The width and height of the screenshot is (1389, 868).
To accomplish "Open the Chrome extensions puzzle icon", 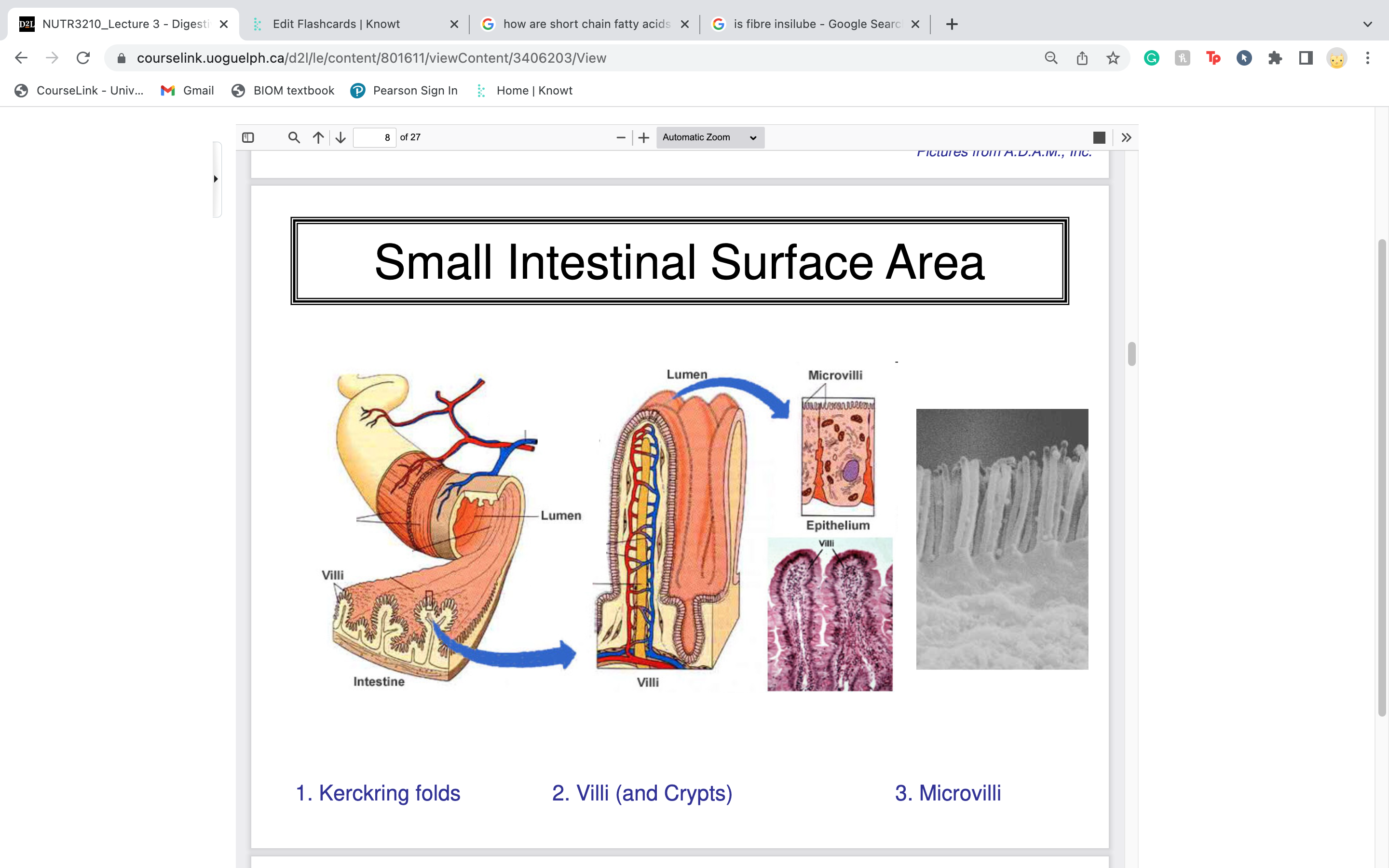I will 1275,57.
